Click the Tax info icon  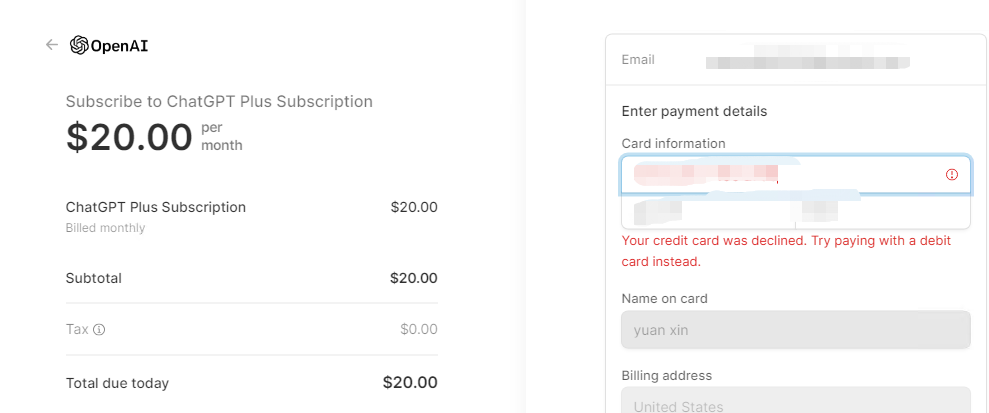99,329
